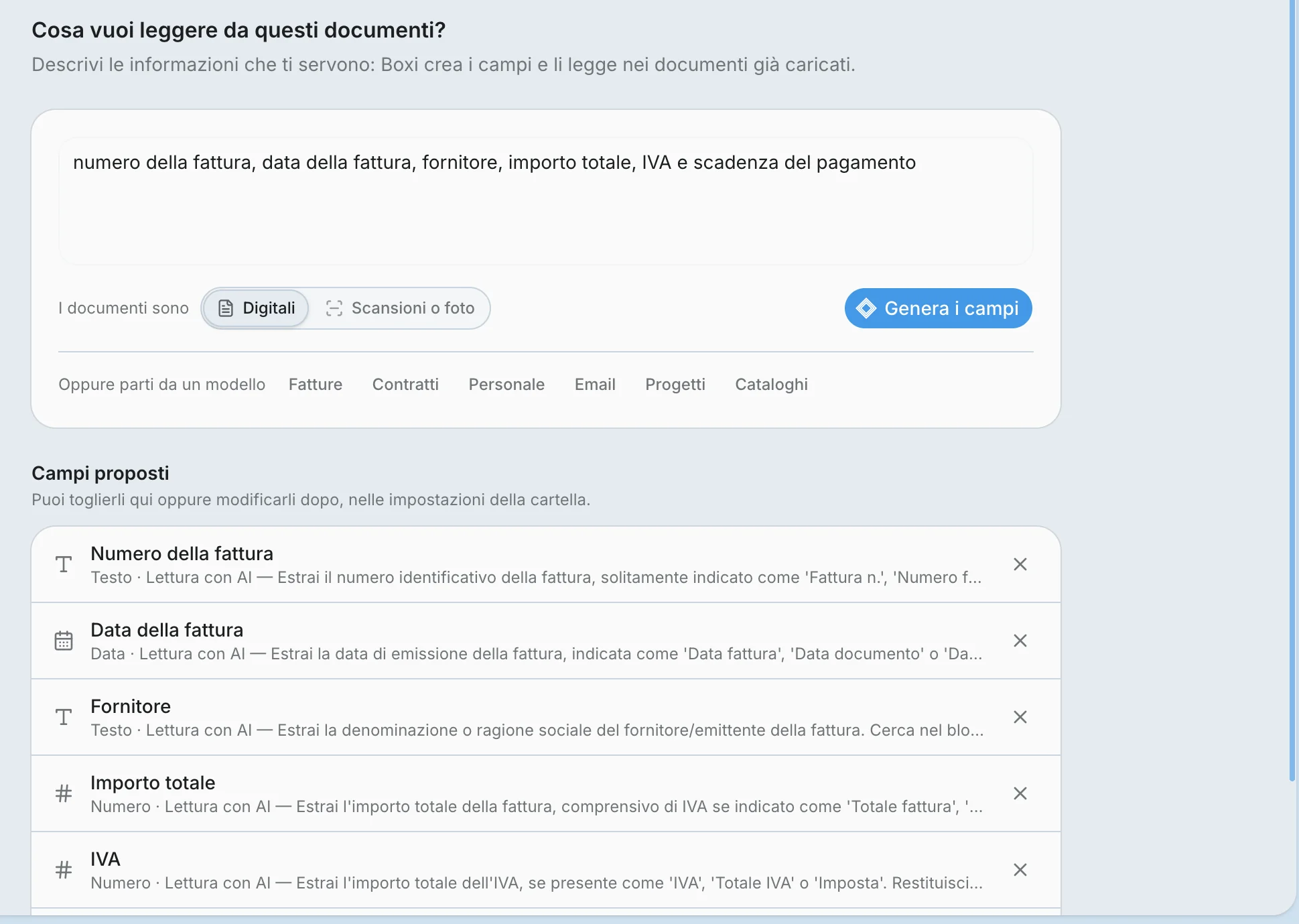Click the number hash icon for Importo totale
1299x924 pixels.
tap(64, 793)
